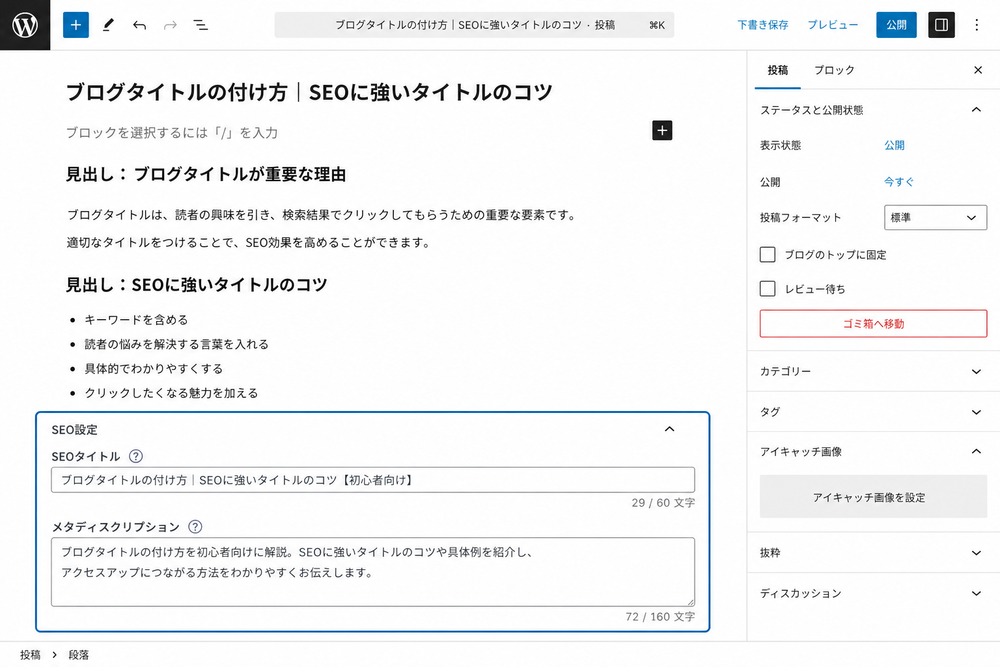1000x667 pixels.
Task: Check ブログのトップに固定
Action: tap(768, 254)
